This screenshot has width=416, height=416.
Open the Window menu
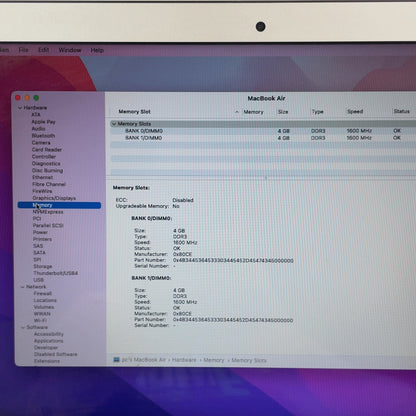[x=70, y=50]
